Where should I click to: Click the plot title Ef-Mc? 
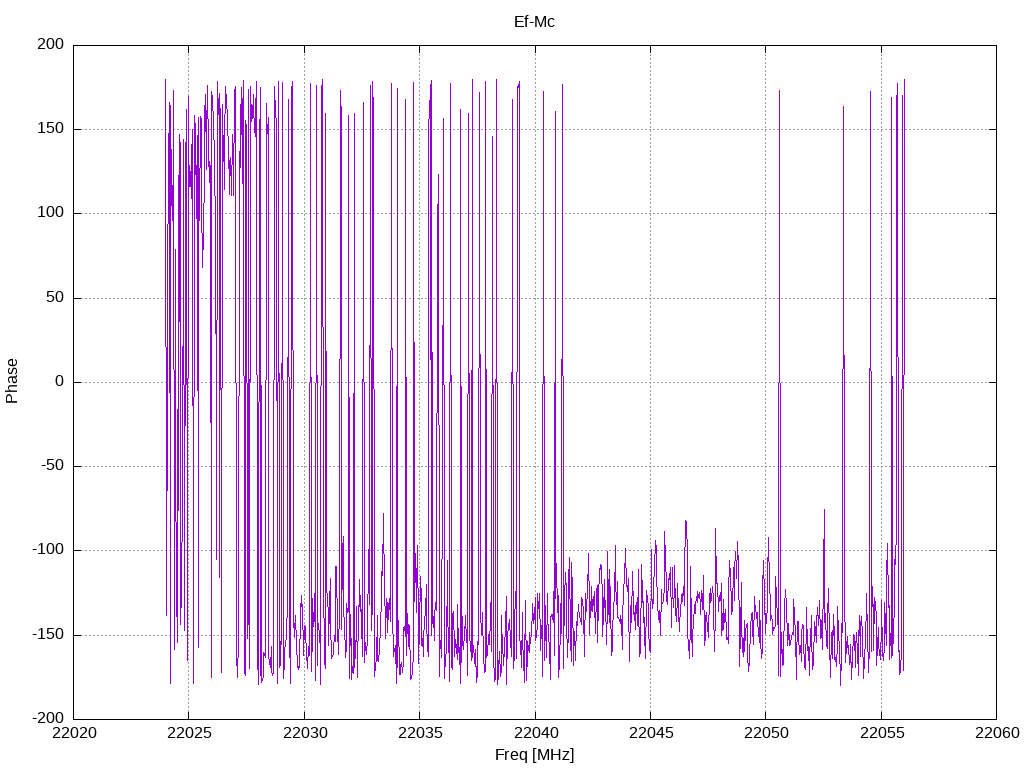pos(534,22)
